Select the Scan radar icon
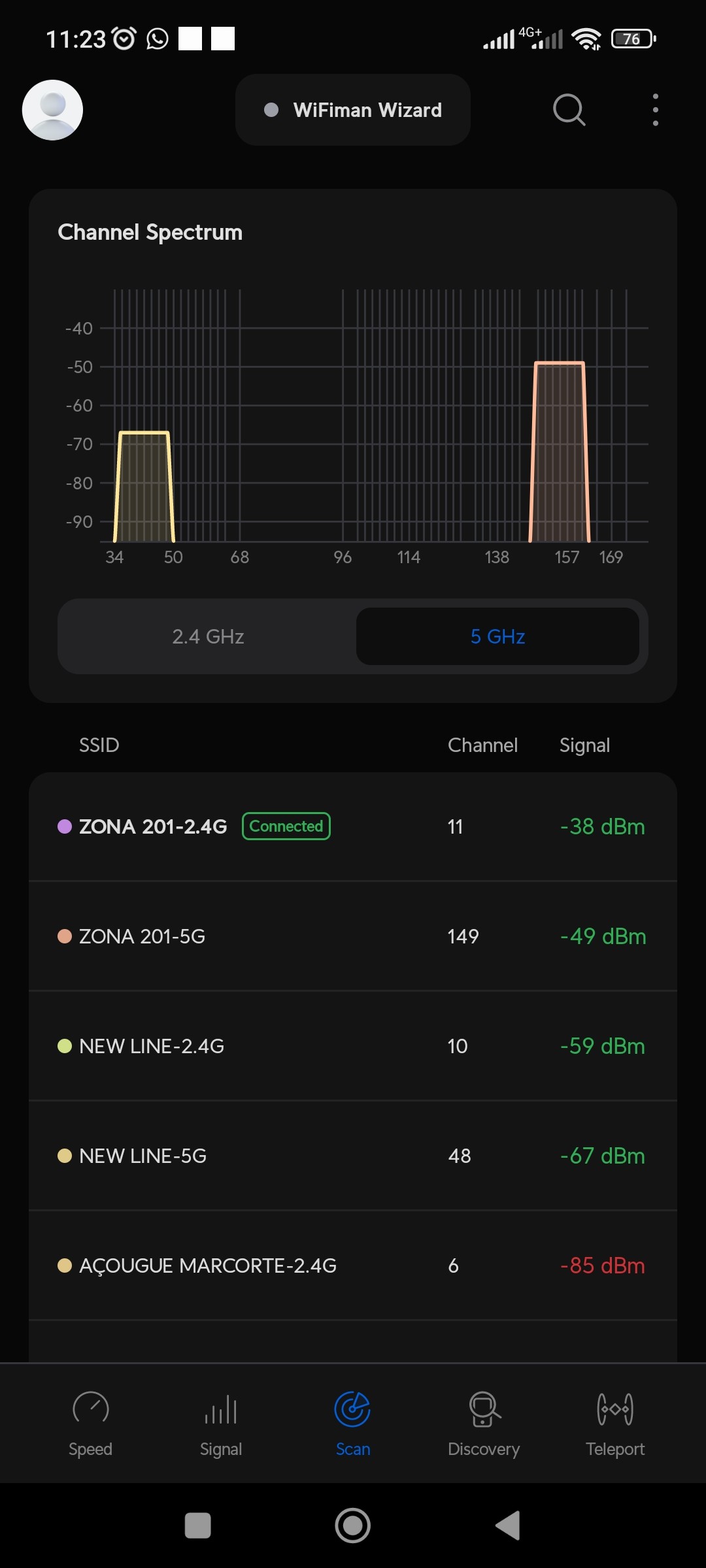The width and height of the screenshot is (706, 1568). tap(352, 1409)
